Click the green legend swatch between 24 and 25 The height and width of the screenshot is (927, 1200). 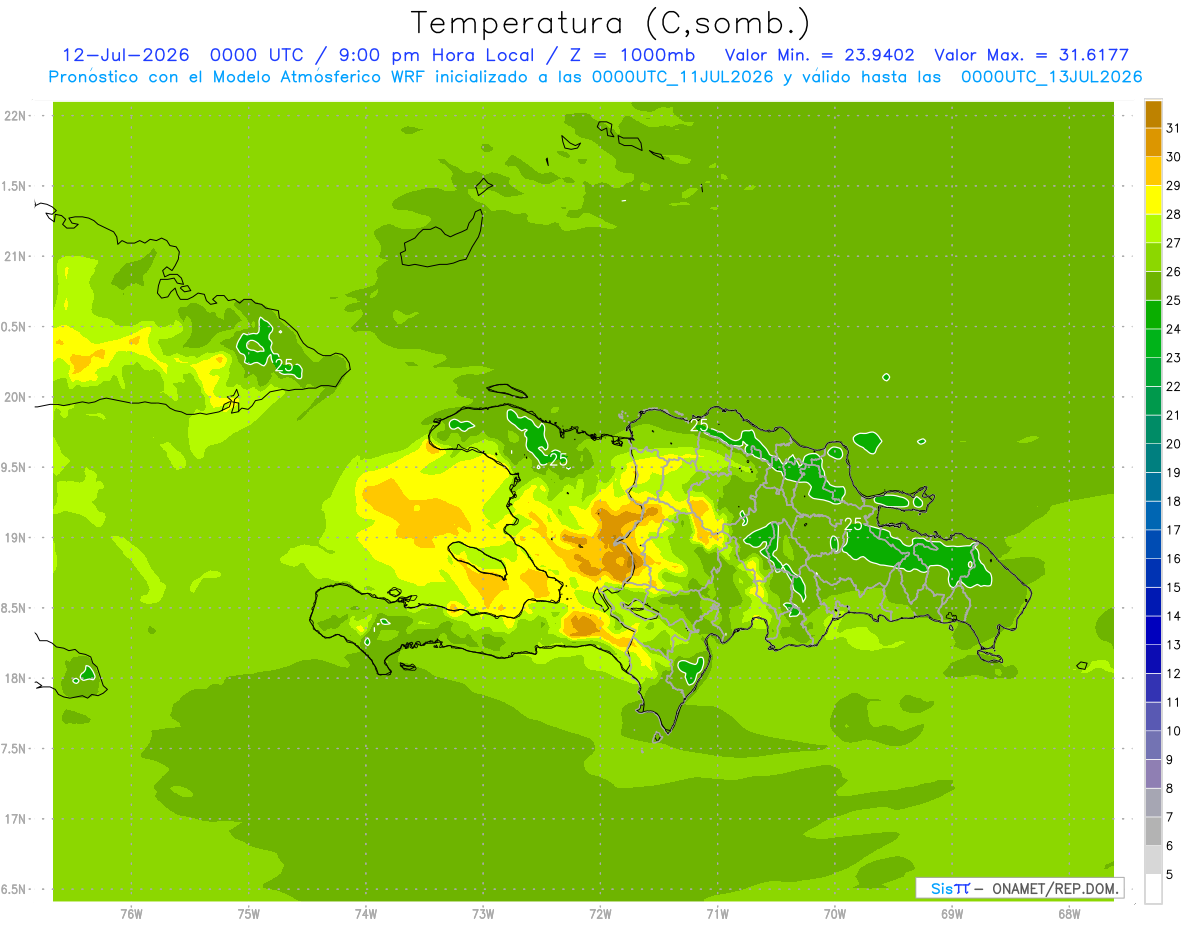click(x=1153, y=314)
